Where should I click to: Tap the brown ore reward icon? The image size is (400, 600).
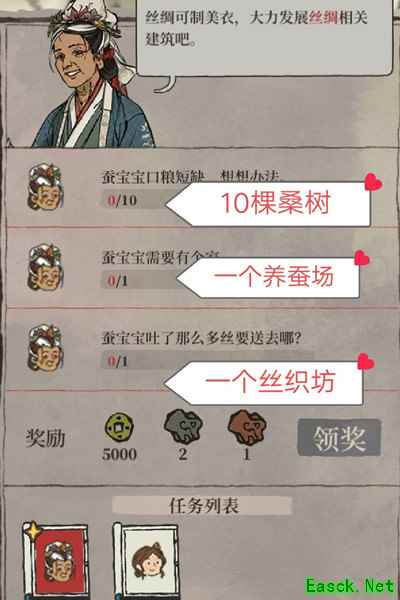coord(247,427)
